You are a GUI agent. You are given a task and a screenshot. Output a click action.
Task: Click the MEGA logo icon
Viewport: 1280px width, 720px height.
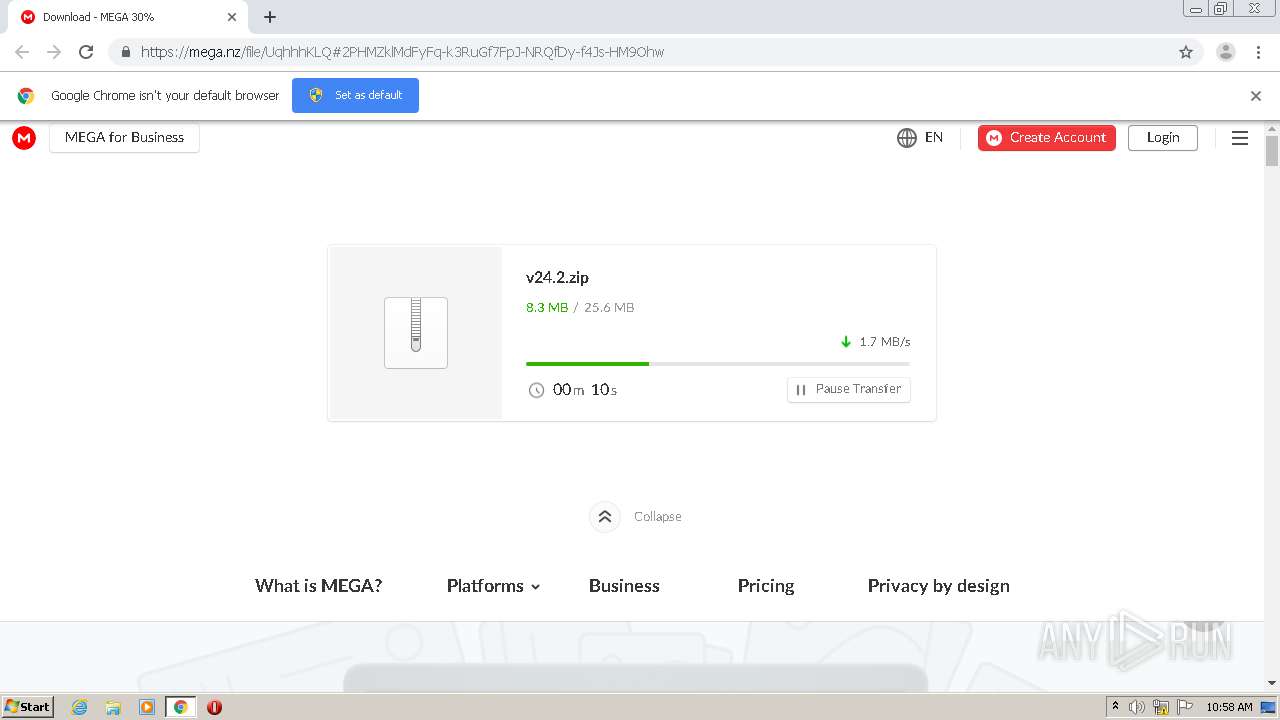(24, 138)
